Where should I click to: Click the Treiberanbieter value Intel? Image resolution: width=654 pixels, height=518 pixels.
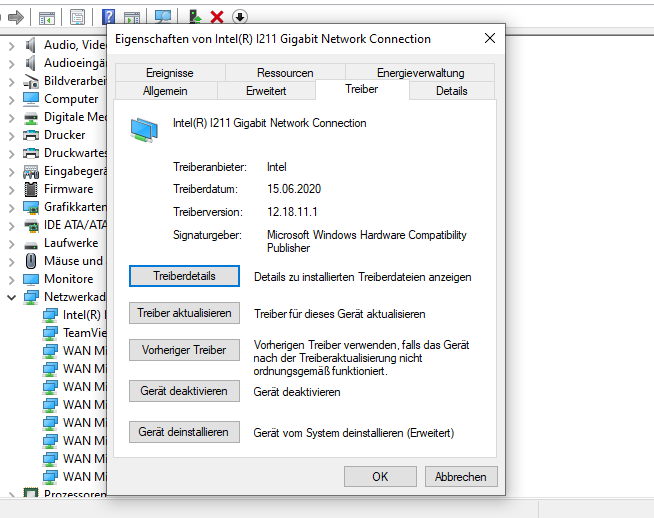click(277, 167)
